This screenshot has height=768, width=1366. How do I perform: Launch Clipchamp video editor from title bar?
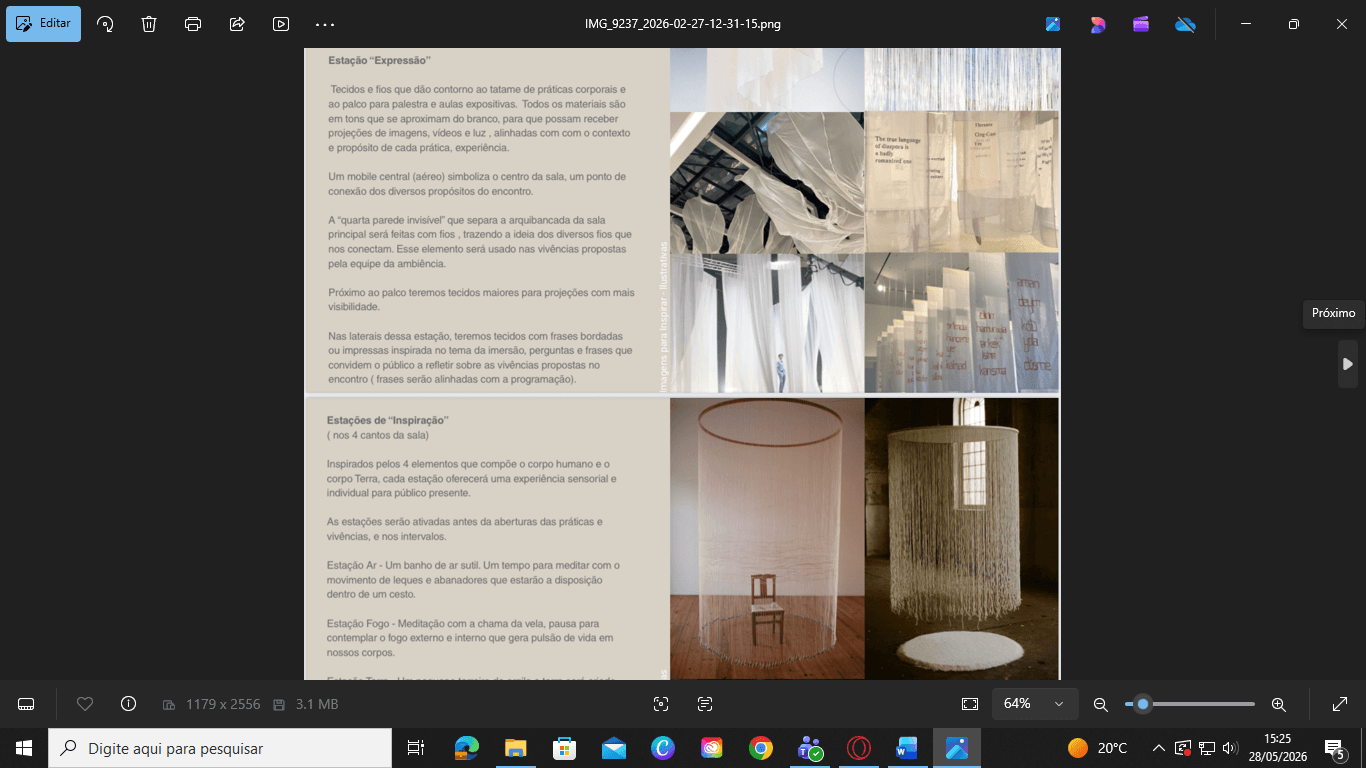coord(1141,24)
